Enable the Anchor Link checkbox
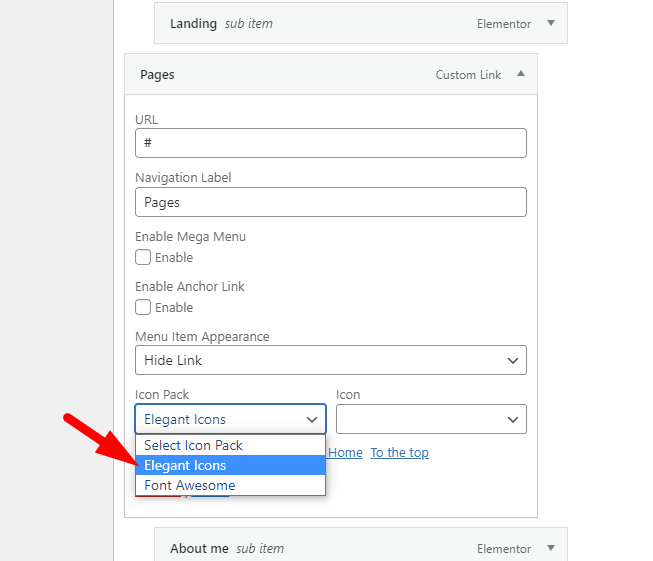Image resolution: width=653 pixels, height=561 pixels. pos(143,307)
